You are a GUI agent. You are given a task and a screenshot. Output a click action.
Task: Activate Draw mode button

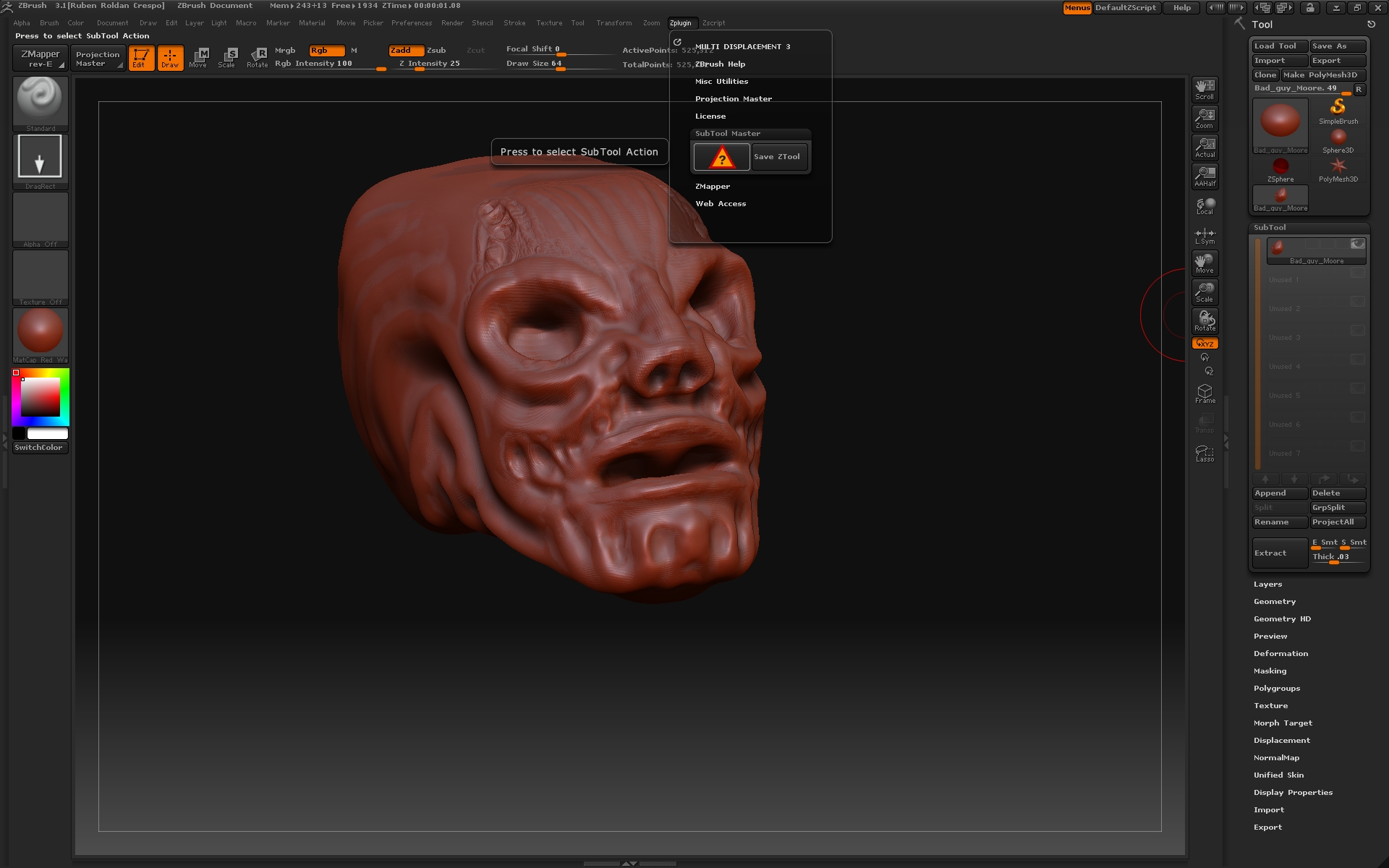coord(171,58)
